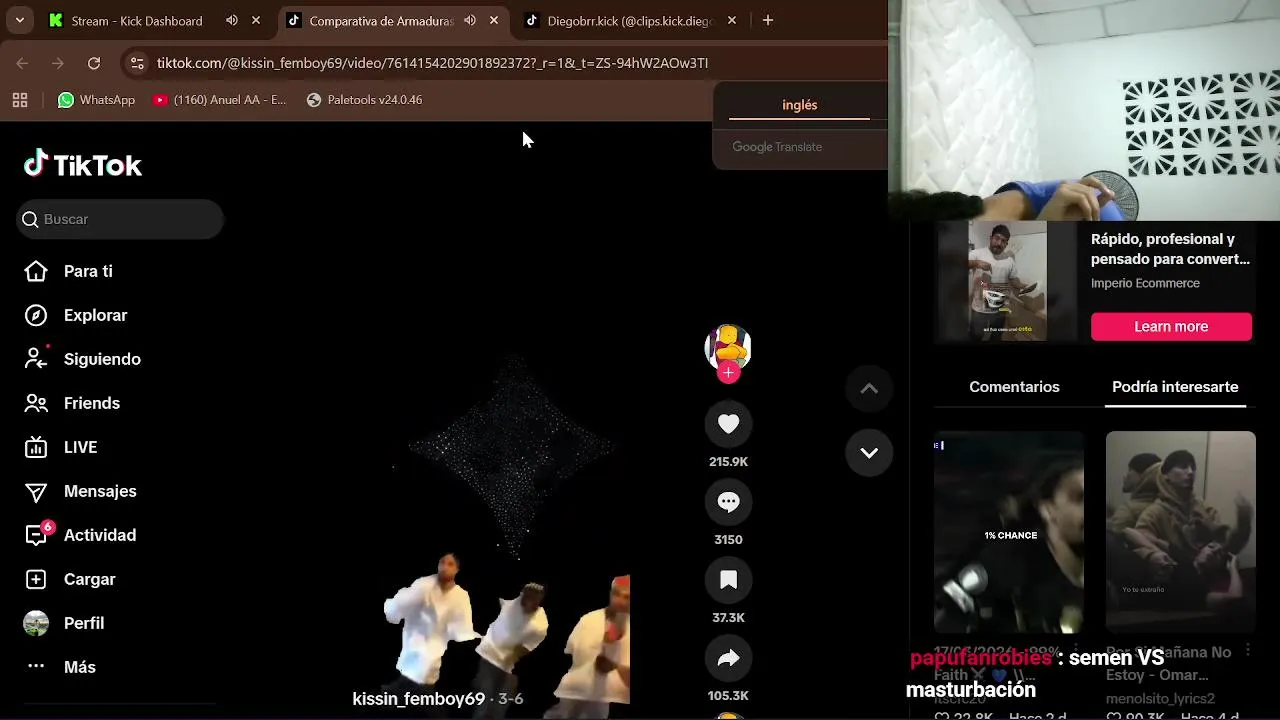Go to previous video with up chevron
The width and height of the screenshot is (1280, 720).
(869, 389)
